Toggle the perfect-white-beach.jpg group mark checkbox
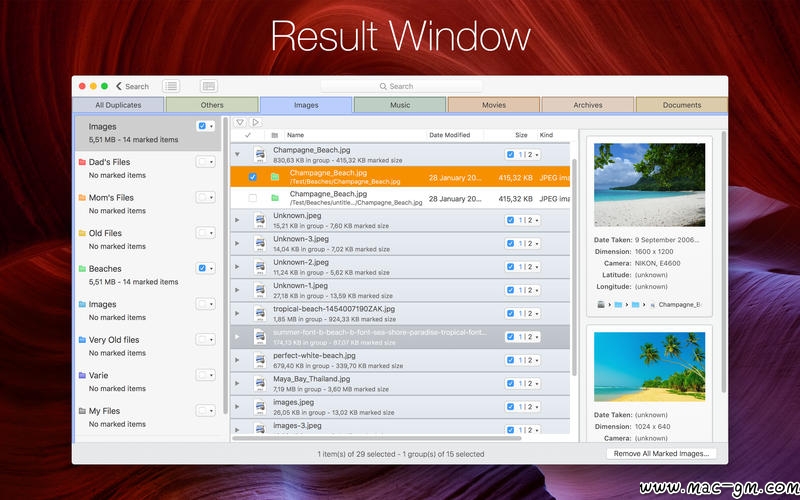This screenshot has width=800, height=500. pos(511,360)
